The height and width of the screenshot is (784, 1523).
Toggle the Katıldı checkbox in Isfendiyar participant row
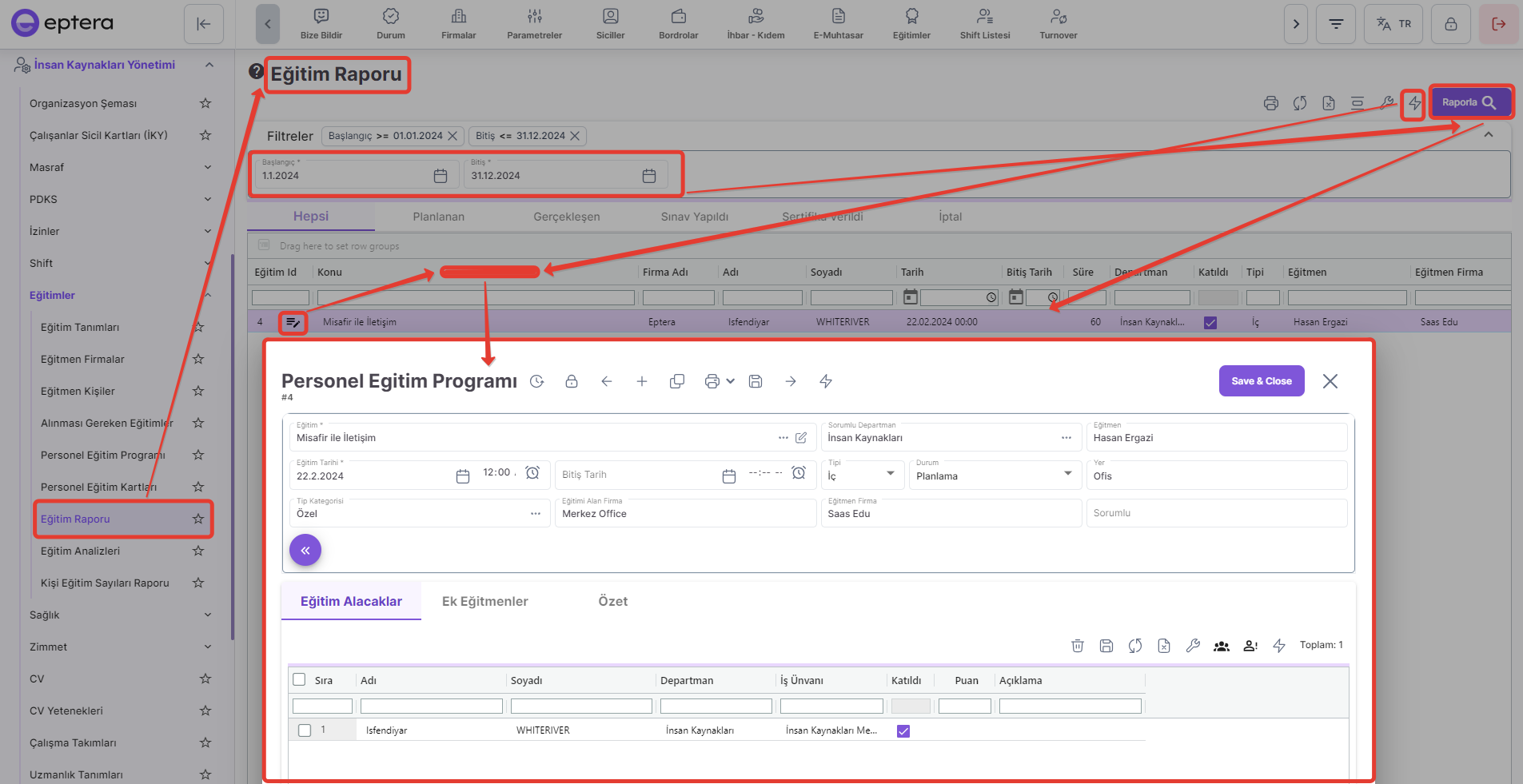coord(903,730)
